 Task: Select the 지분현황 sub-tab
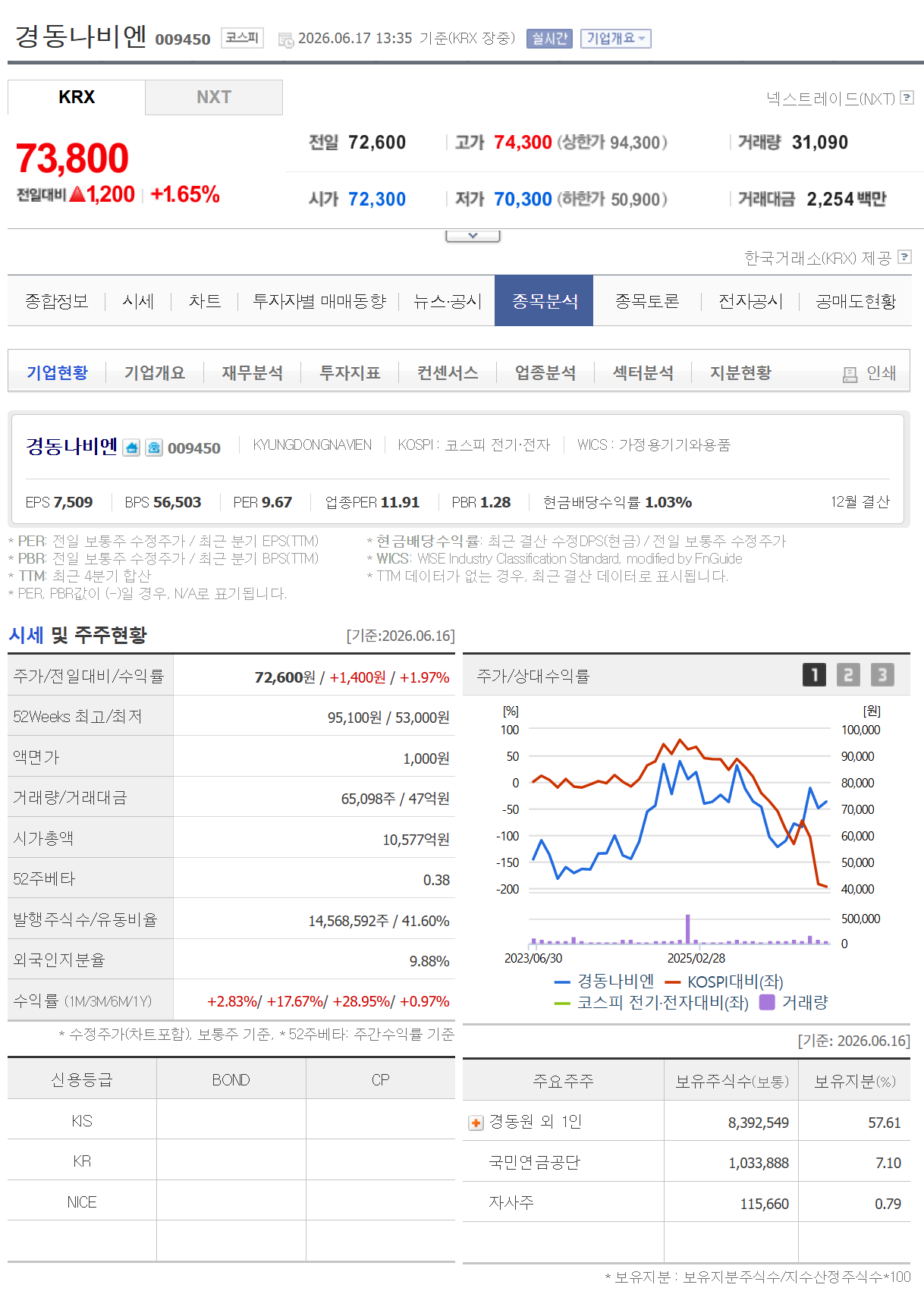(740, 372)
